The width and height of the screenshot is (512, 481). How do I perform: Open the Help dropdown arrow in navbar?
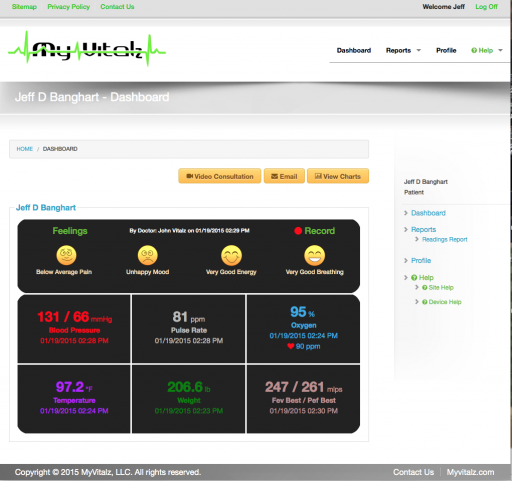tap(500, 50)
